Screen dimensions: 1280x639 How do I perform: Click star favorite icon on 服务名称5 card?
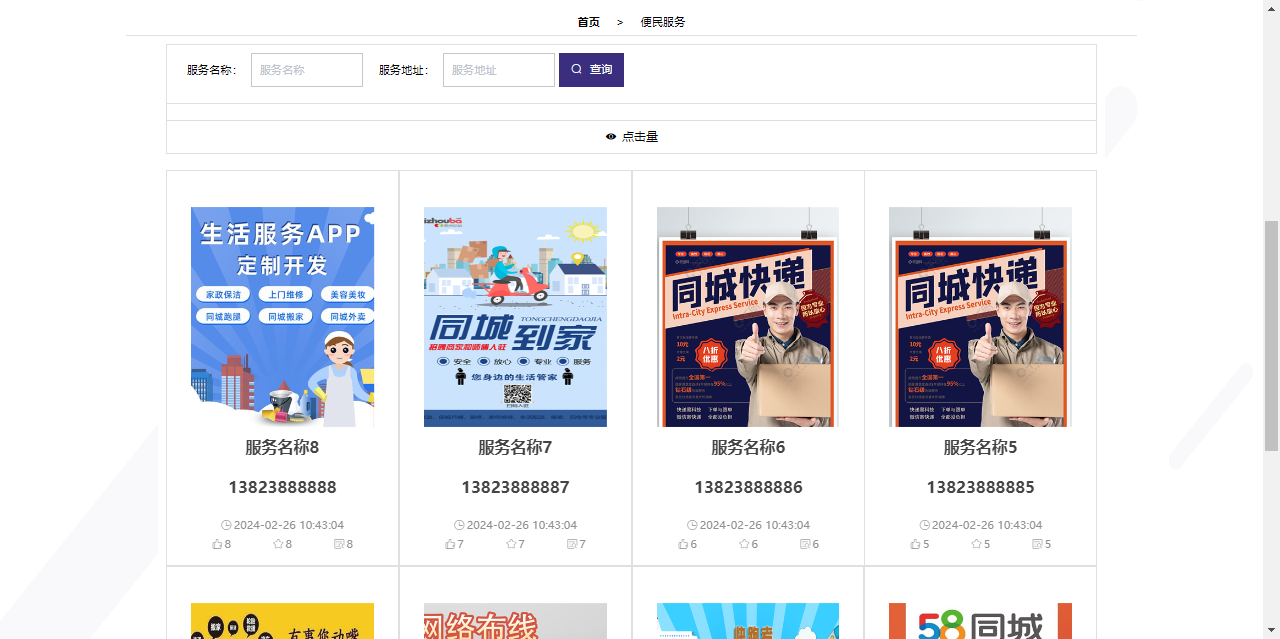976,544
